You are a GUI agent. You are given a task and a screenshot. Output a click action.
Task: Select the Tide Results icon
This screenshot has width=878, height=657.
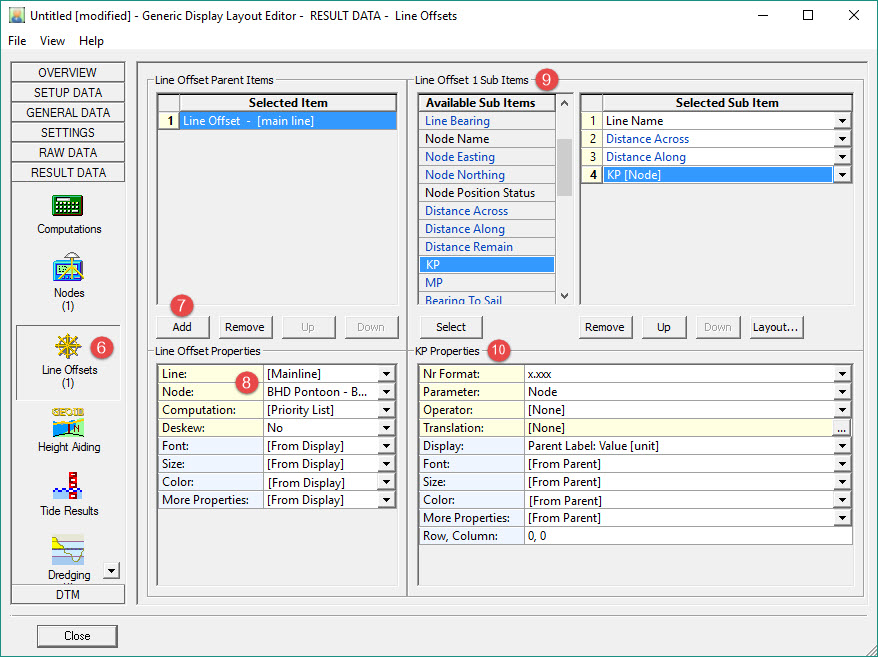[68, 487]
